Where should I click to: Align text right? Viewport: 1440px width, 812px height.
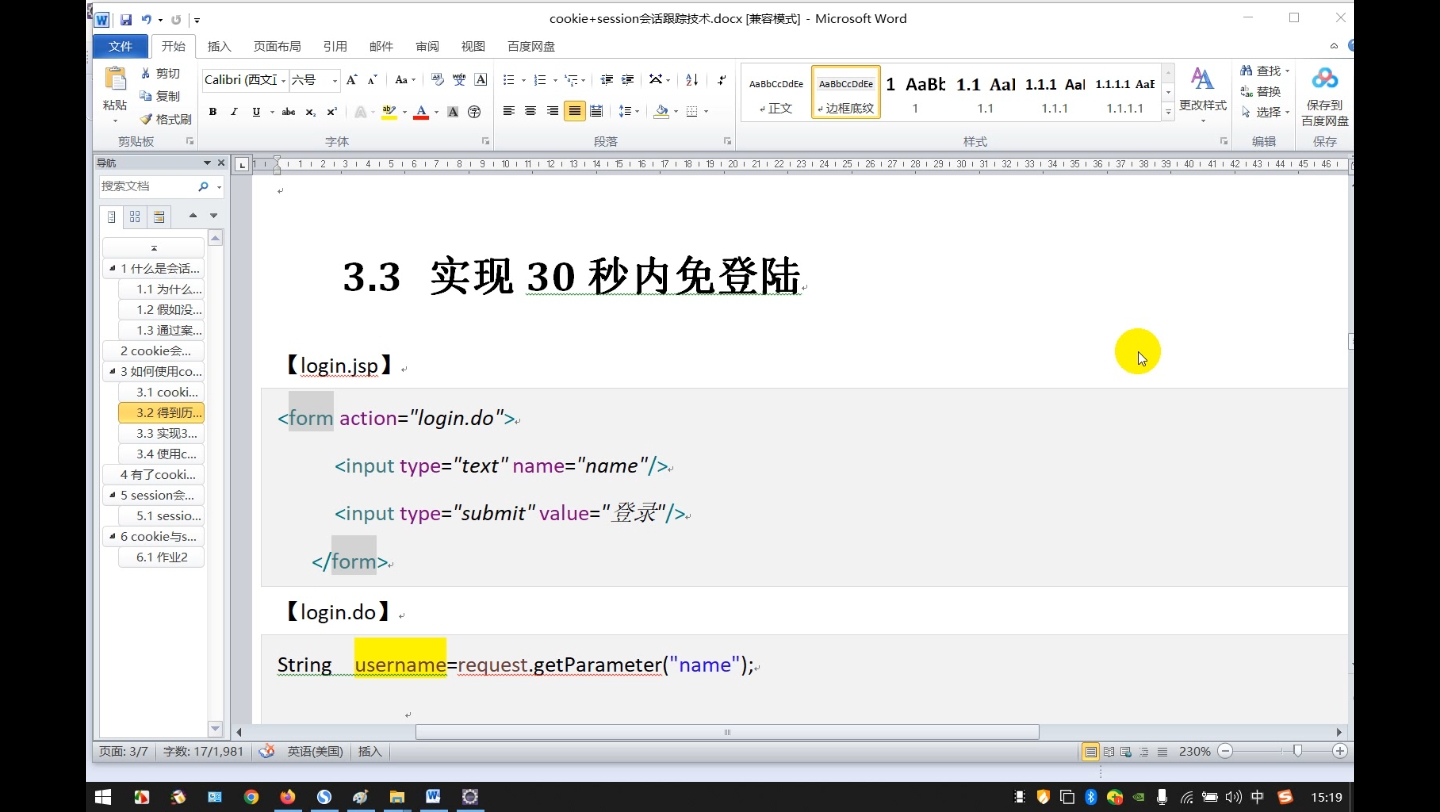[x=552, y=111]
